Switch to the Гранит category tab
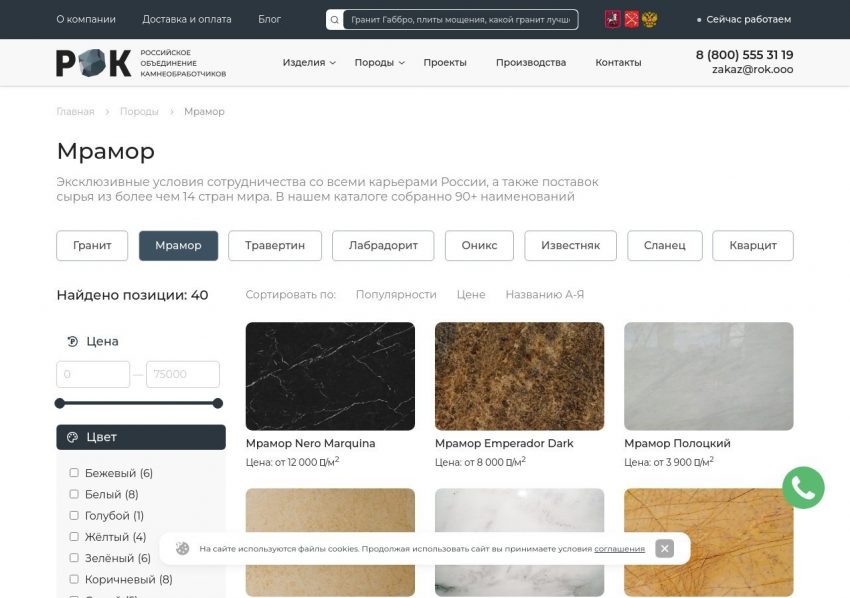Screen dimensions: 850x598 point(92,246)
